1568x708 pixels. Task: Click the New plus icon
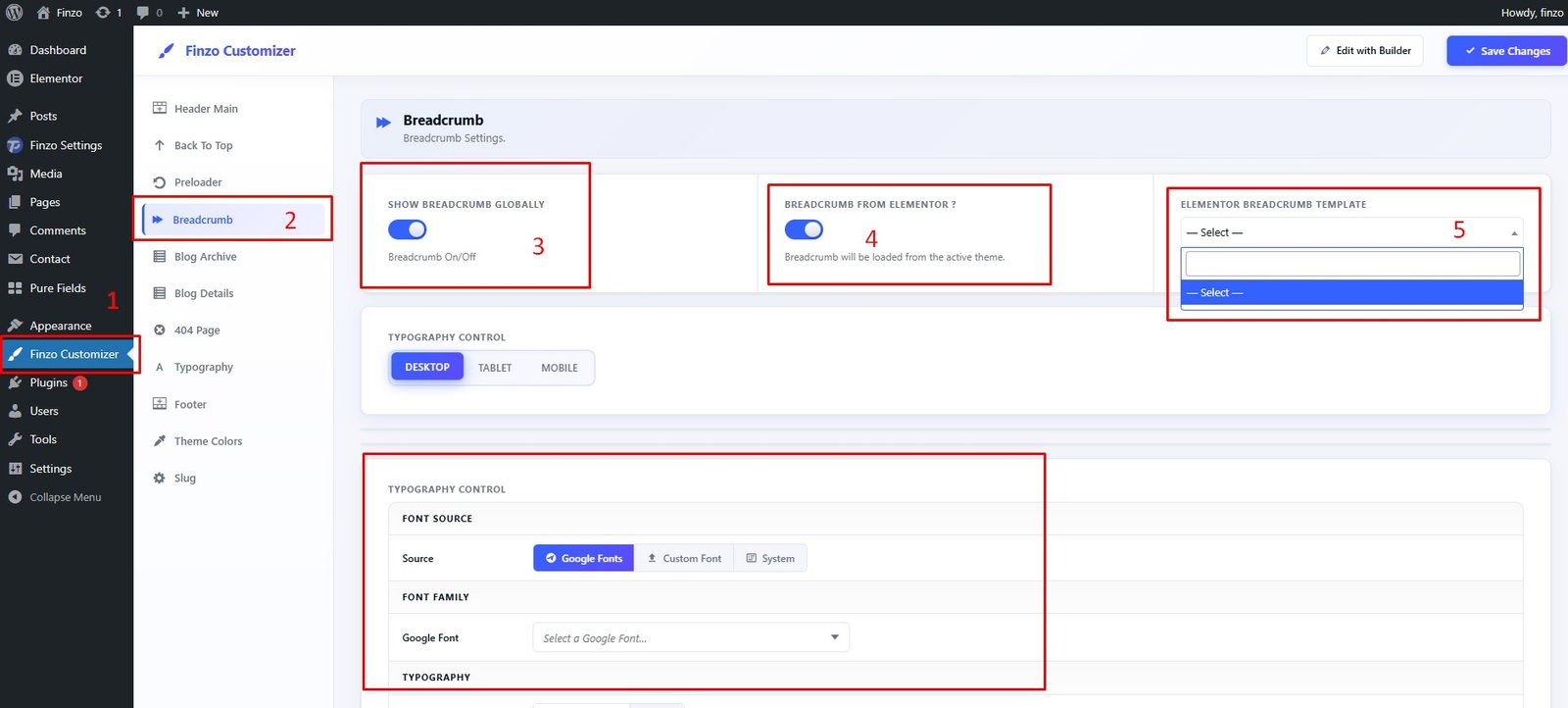tap(183, 13)
